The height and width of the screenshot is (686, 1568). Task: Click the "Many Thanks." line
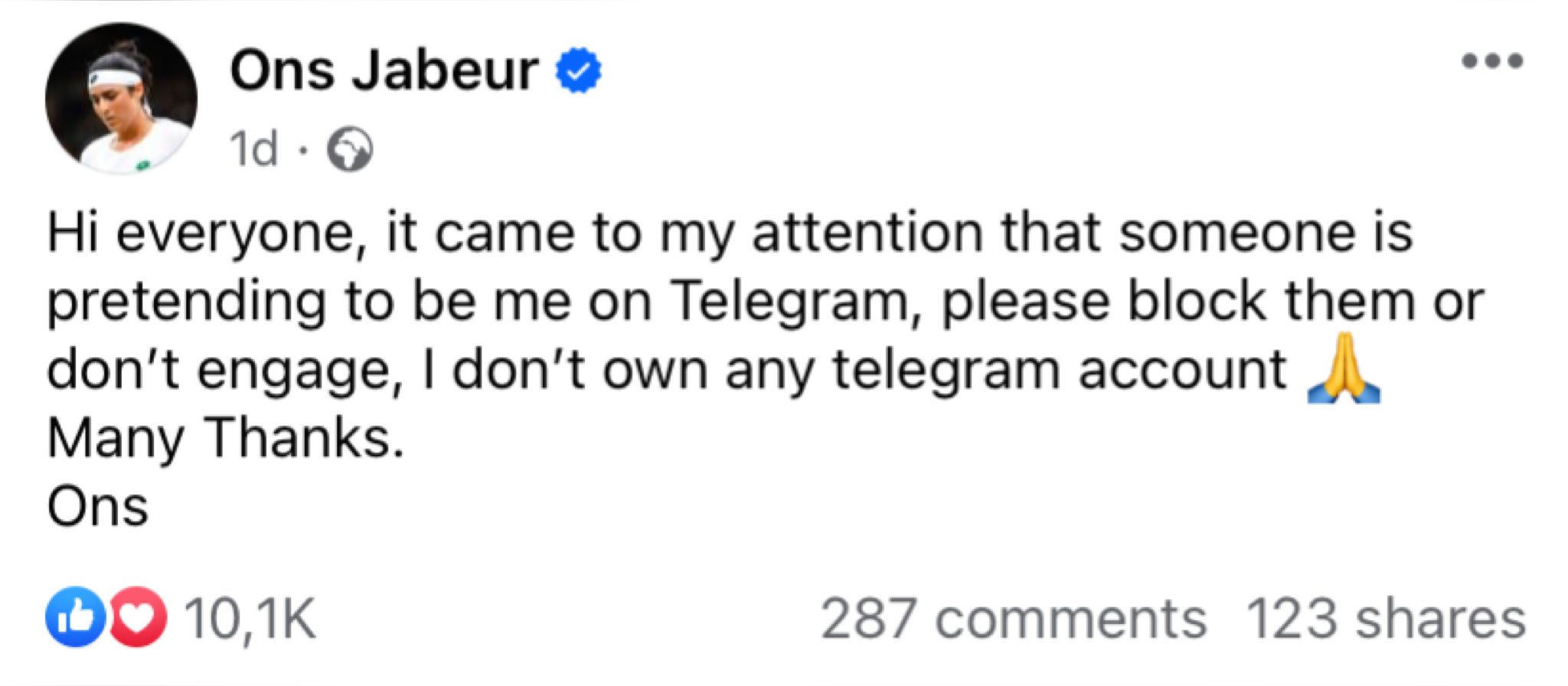click(x=226, y=439)
